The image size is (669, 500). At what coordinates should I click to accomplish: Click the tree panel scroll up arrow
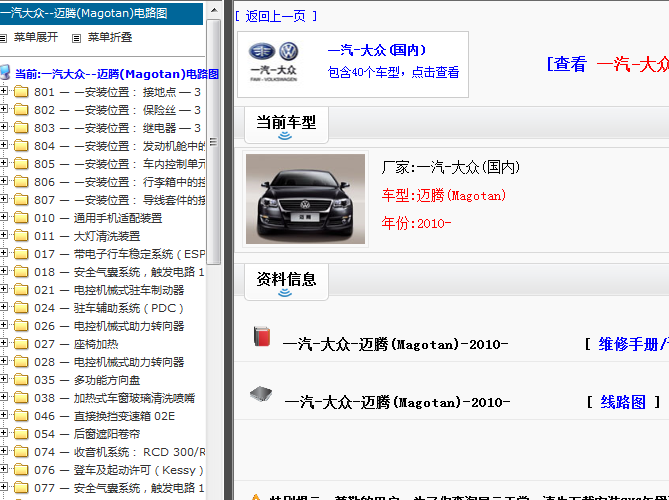click(214, 10)
